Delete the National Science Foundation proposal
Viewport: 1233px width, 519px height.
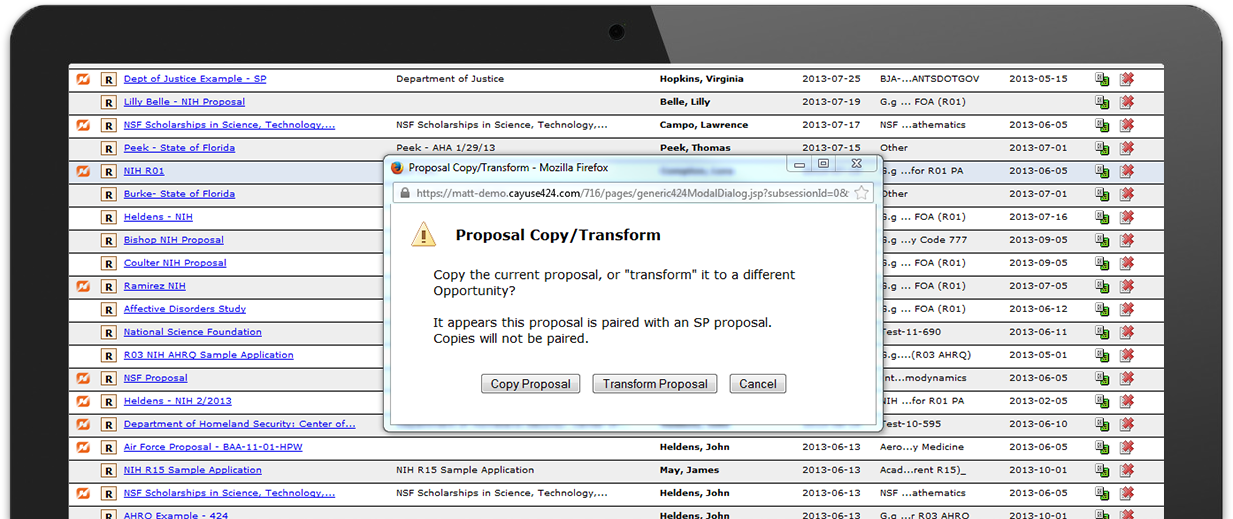pyautogui.click(x=1127, y=332)
